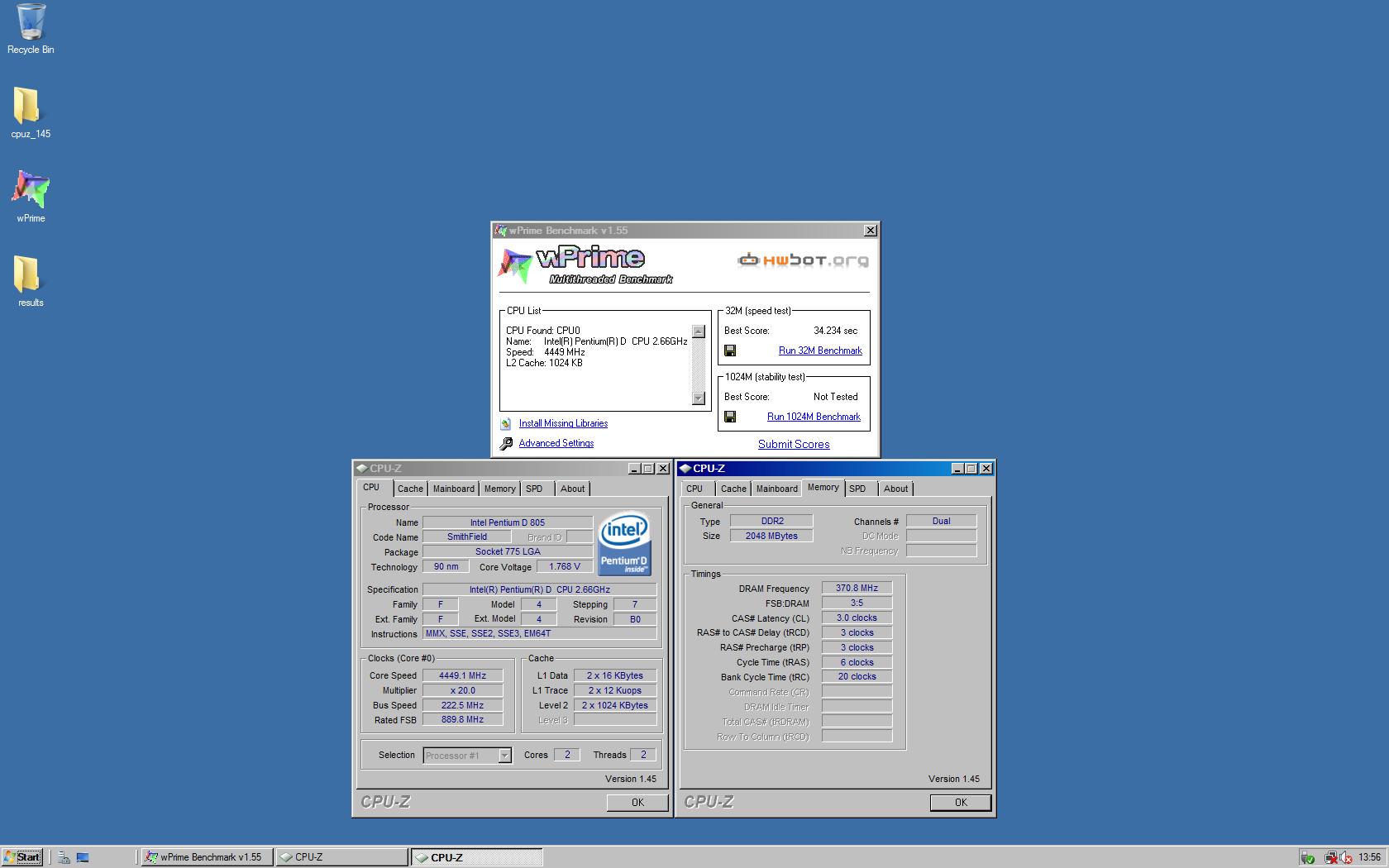Click Install Missing Libraries link
This screenshot has width=1389, height=868.
tap(563, 423)
